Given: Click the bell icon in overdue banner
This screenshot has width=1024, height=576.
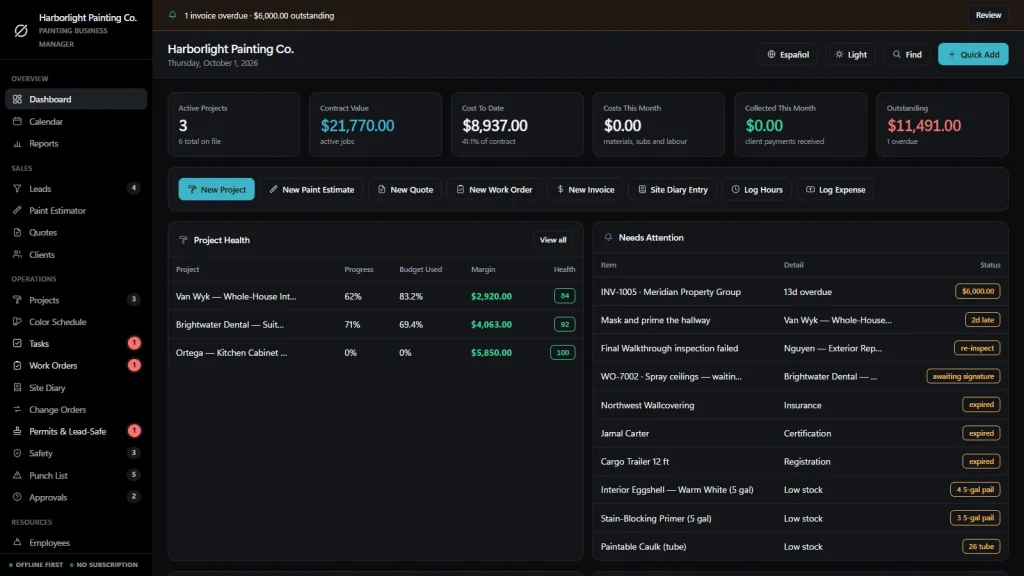Looking at the screenshot, I should tap(172, 15).
